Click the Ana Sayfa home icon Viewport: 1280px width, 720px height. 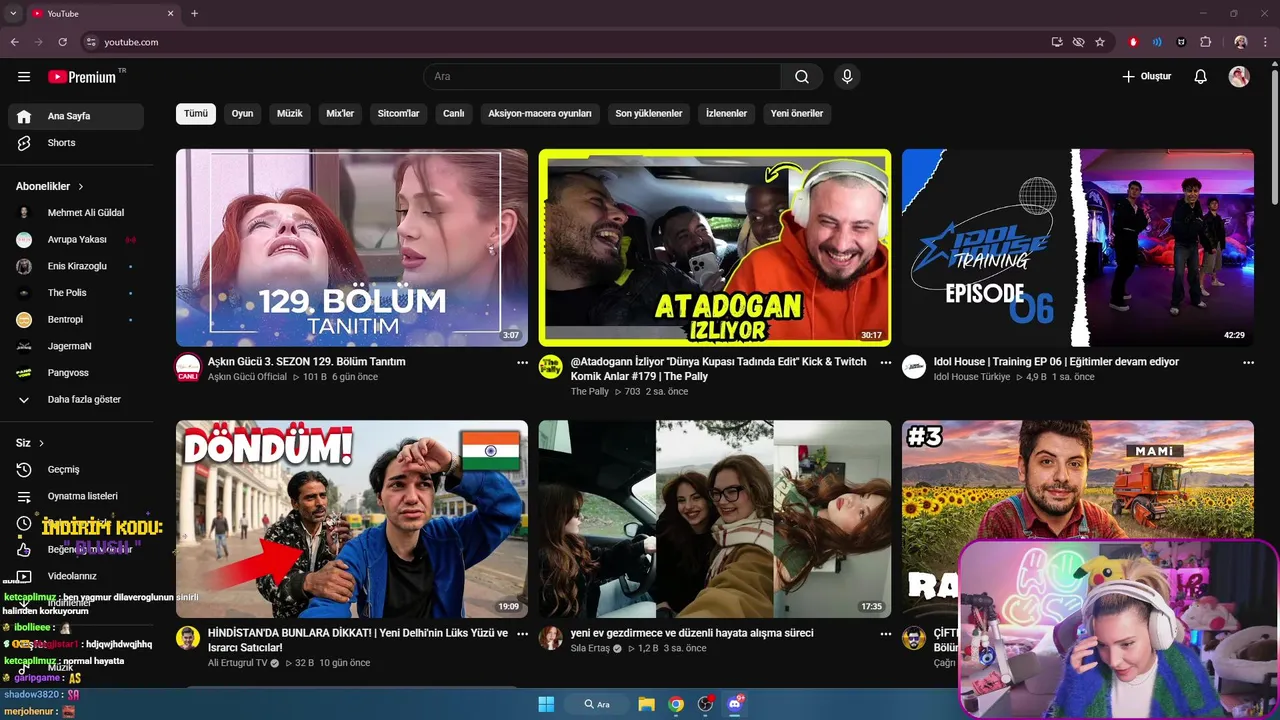(x=24, y=116)
